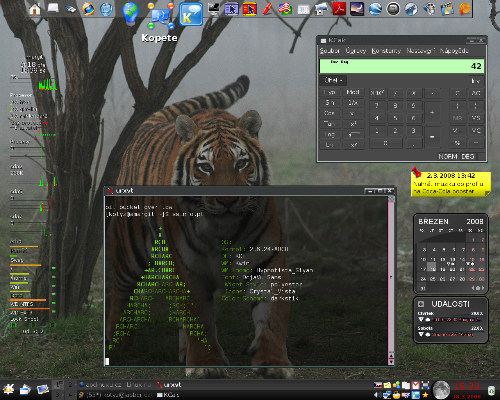Click the Sin button in KCalc
This screenshot has height=400, width=500.
330,103
